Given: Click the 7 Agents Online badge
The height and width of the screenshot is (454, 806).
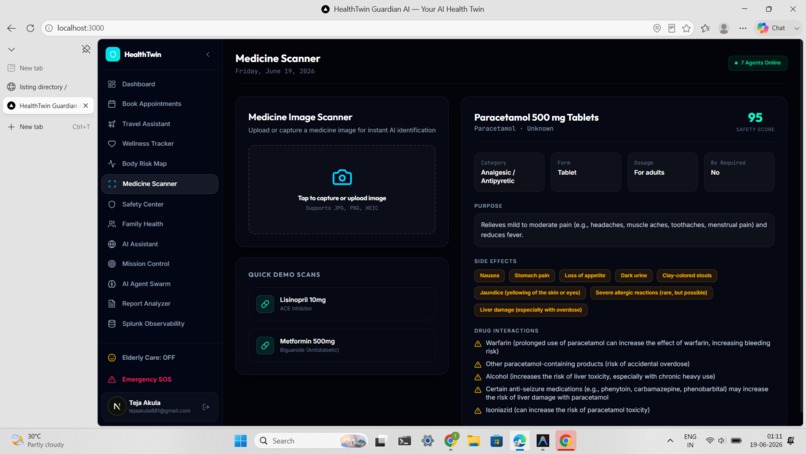Looking at the screenshot, I should [757, 63].
